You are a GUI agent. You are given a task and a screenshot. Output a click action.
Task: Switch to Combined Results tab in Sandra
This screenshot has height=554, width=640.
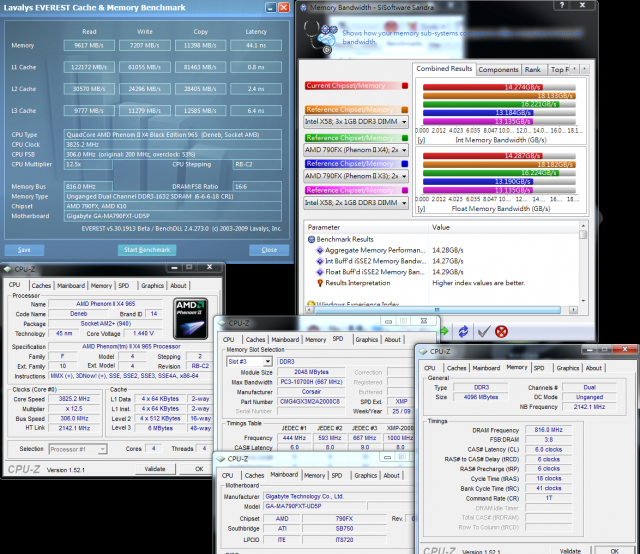pyautogui.click(x=444, y=69)
